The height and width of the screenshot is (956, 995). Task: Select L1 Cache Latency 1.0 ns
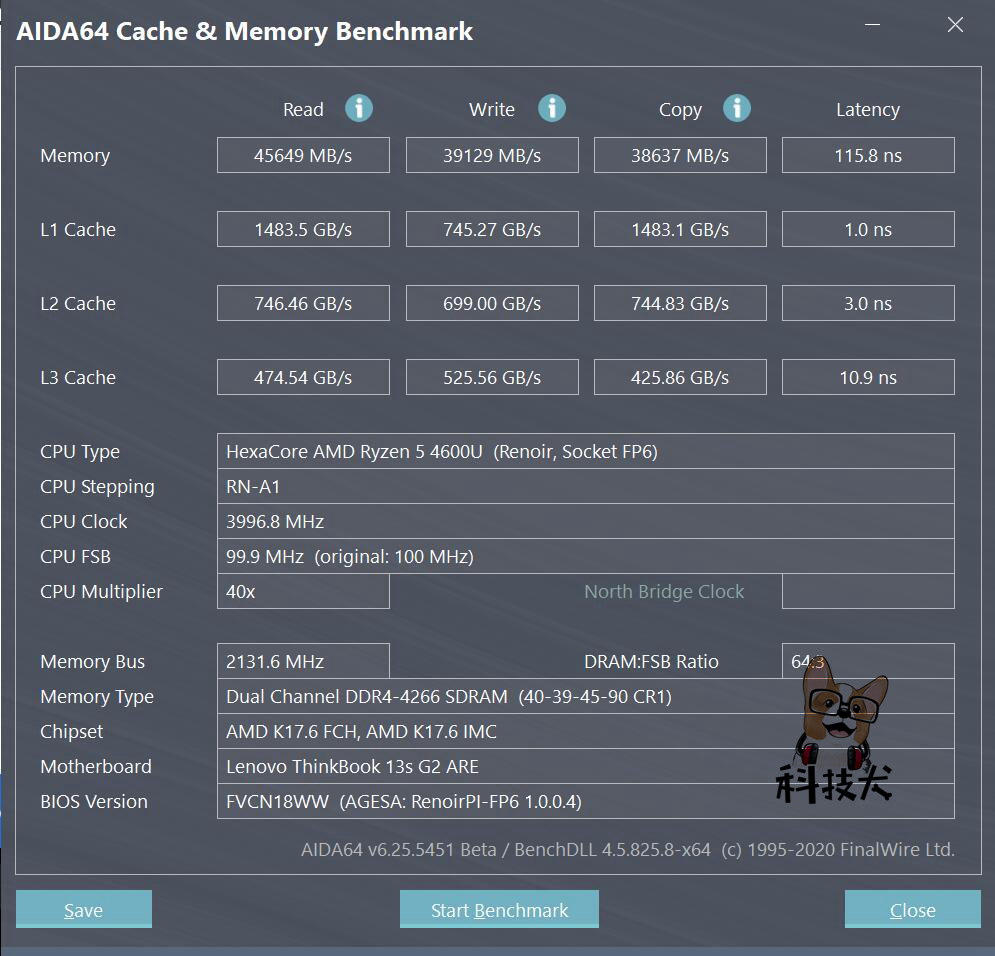[x=868, y=229]
